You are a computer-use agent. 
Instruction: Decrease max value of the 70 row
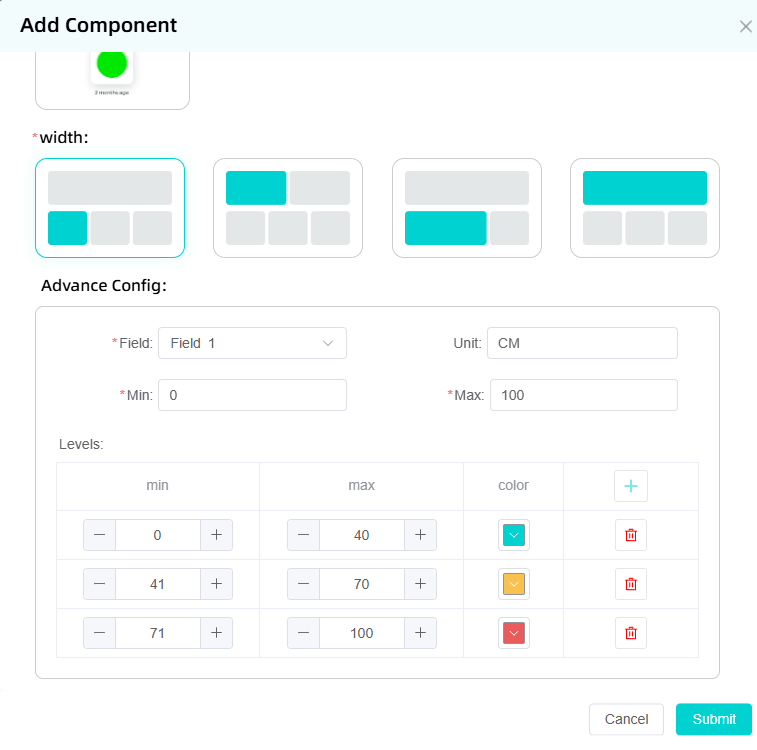[303, 584]
